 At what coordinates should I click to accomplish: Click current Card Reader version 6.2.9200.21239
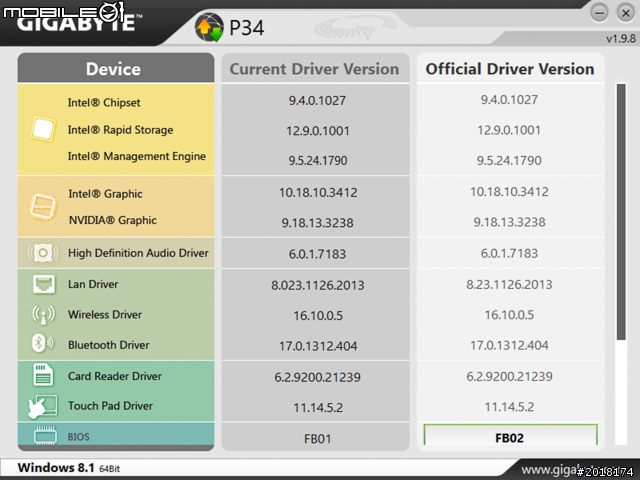click(x=317, y=377)
